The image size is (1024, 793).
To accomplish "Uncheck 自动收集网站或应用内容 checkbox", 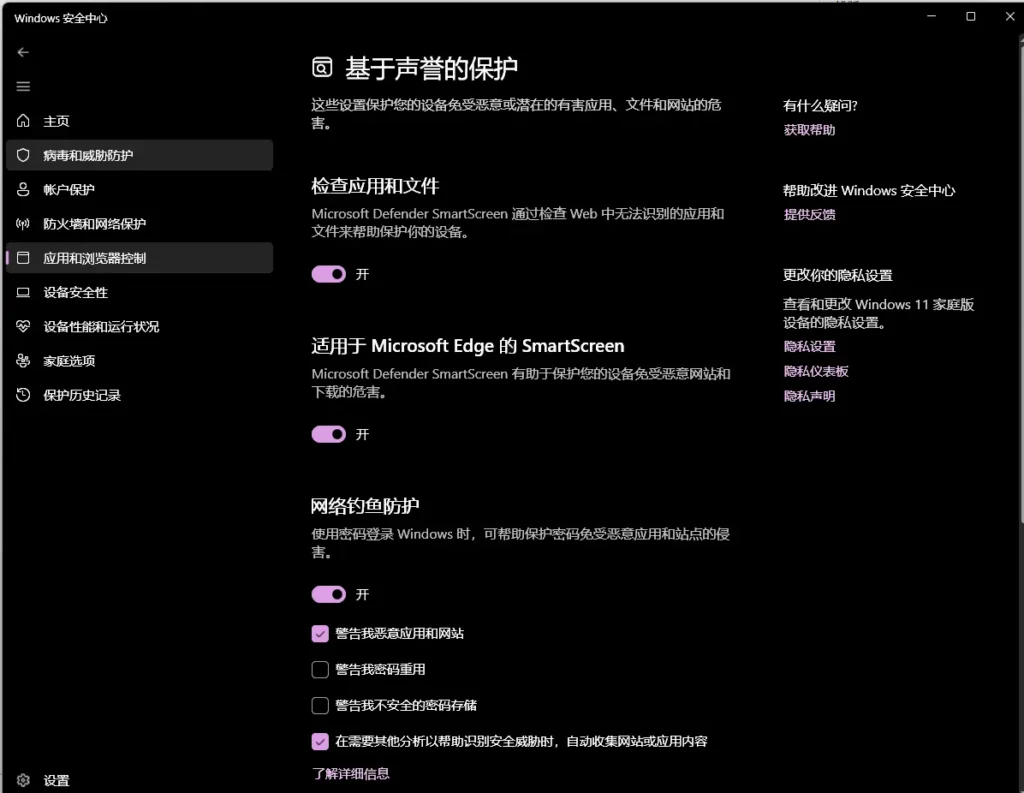I will (x=320, y=741).
